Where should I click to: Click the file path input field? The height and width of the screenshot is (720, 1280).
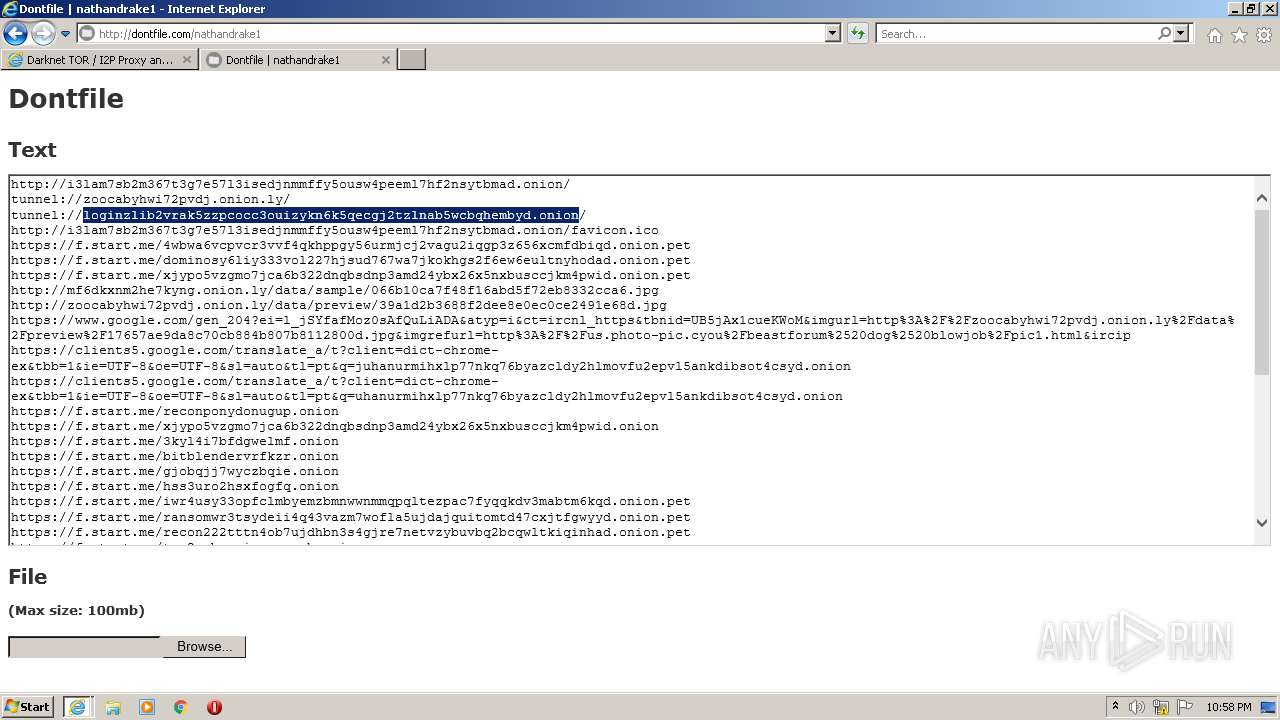[85, 647]
